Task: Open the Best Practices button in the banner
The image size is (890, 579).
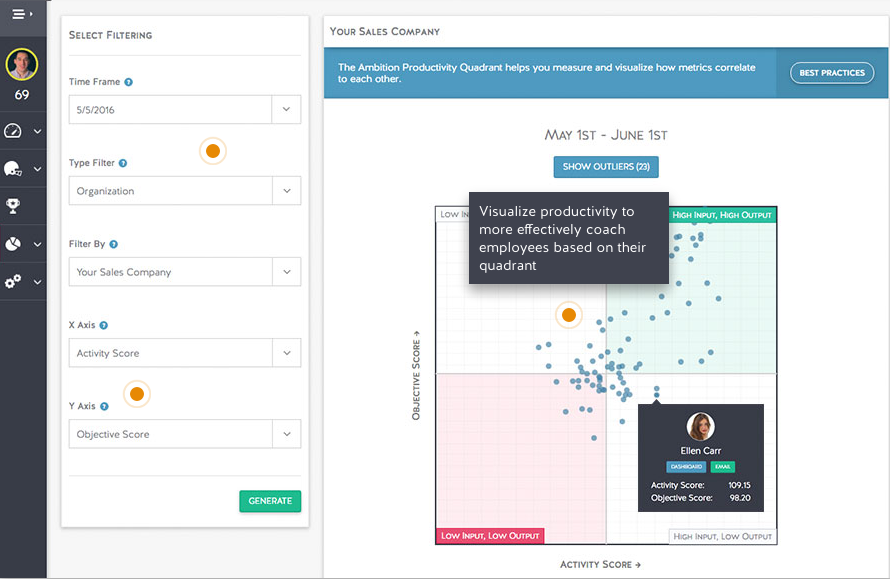Action: pyautogui.click(x=831, y=73)
